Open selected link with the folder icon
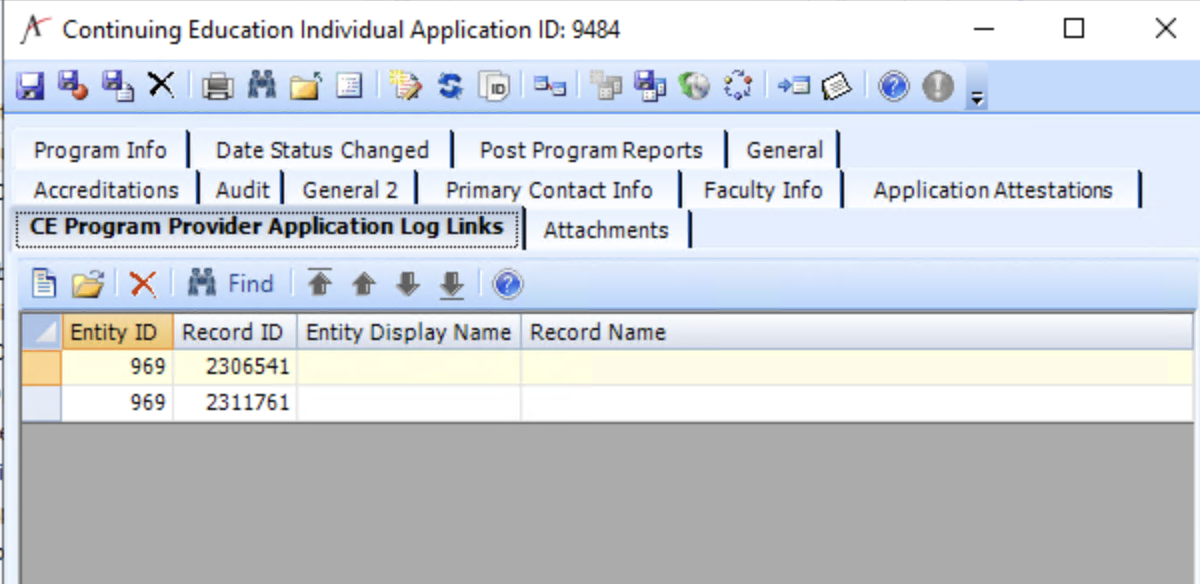 87,283
